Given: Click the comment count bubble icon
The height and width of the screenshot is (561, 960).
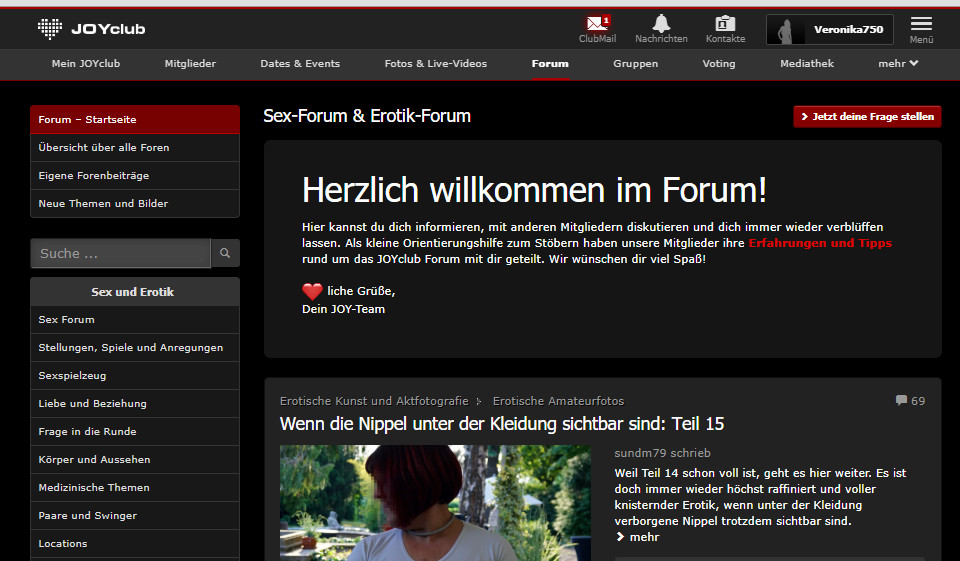Looking at the screenshot, I should (901, 401).
